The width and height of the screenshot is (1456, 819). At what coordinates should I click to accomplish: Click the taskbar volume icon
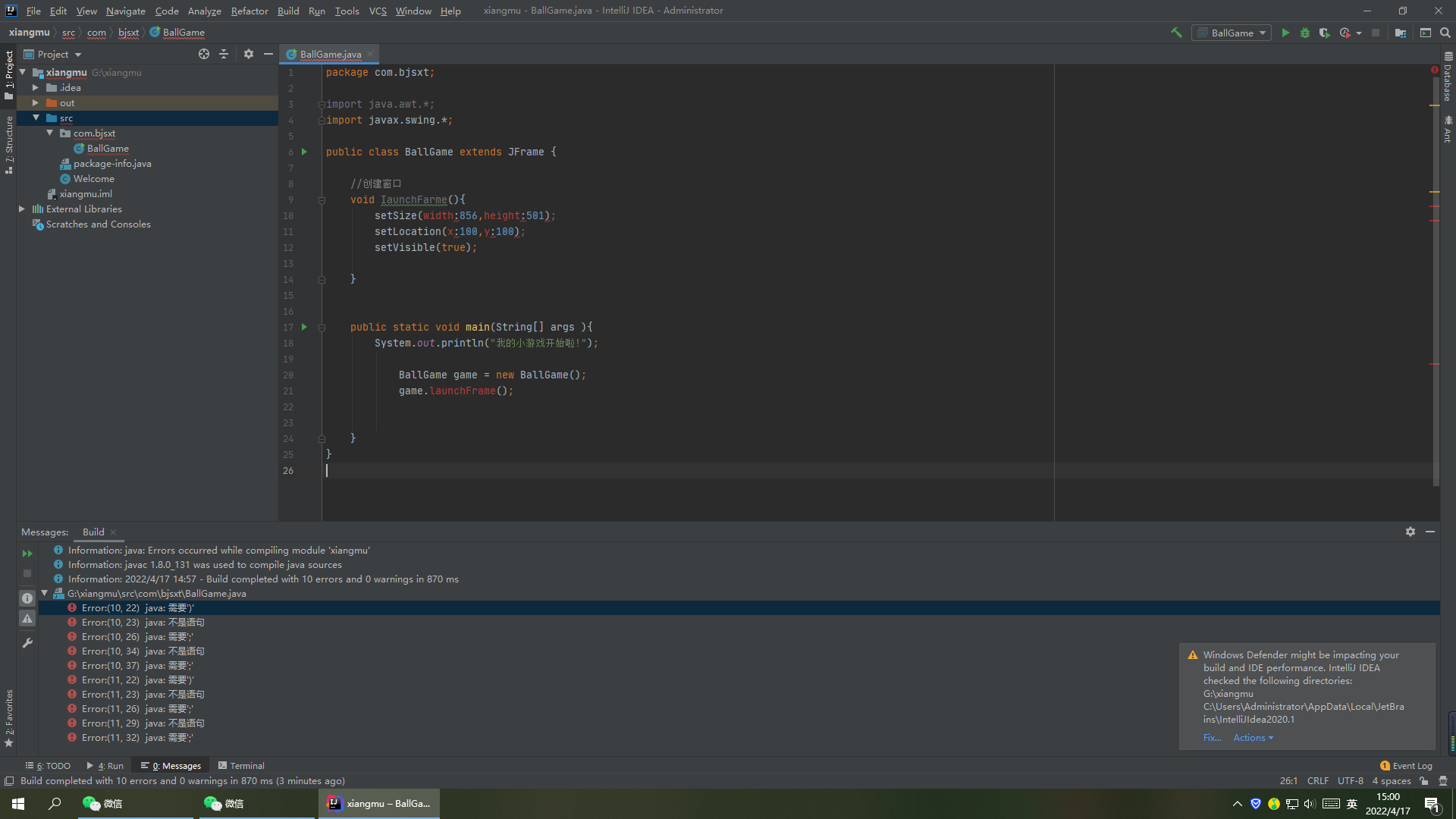click(x=1310, y=804)
